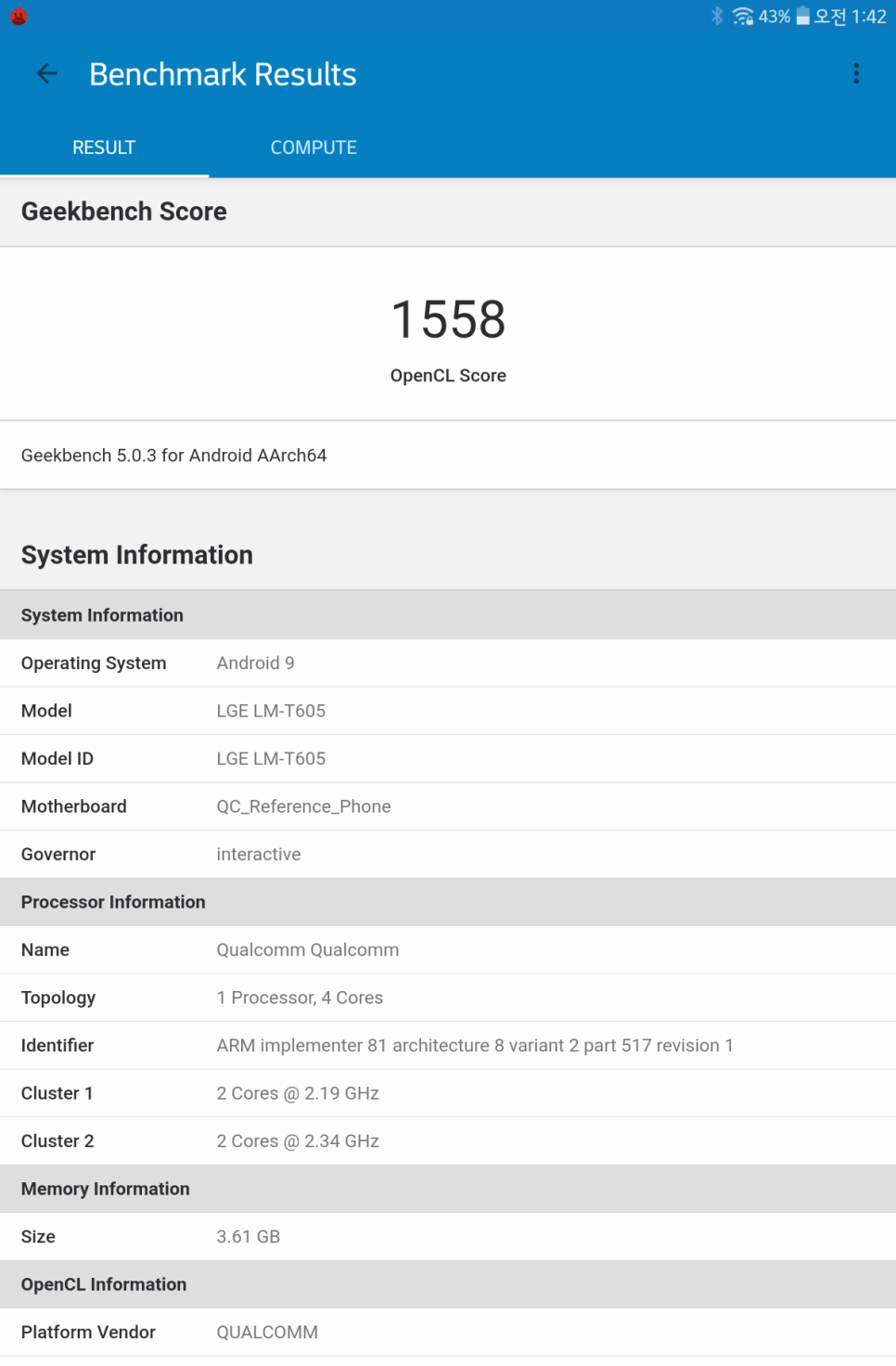Switch to the RESULT tab
The image size is (896, 1366).
[x=104, y=148]
